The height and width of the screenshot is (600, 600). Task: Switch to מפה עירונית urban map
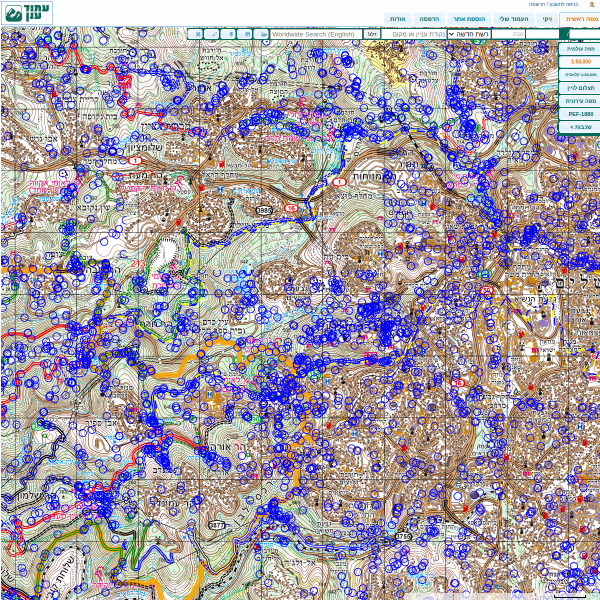[x=580, y=101]
